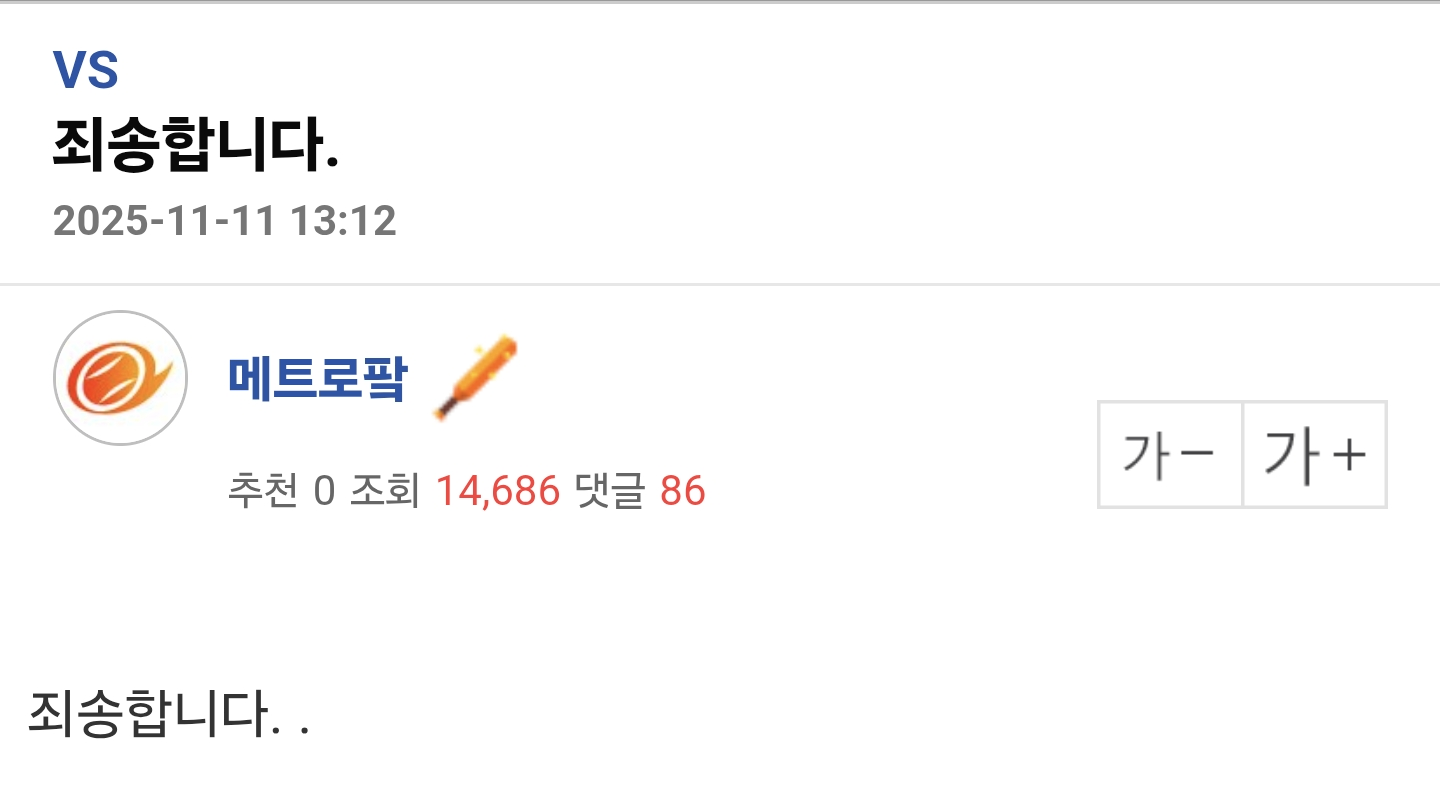Viewport: 1440px width, 804px height.
Task: Click the red comment count 86
Action: tap(683, 491)
